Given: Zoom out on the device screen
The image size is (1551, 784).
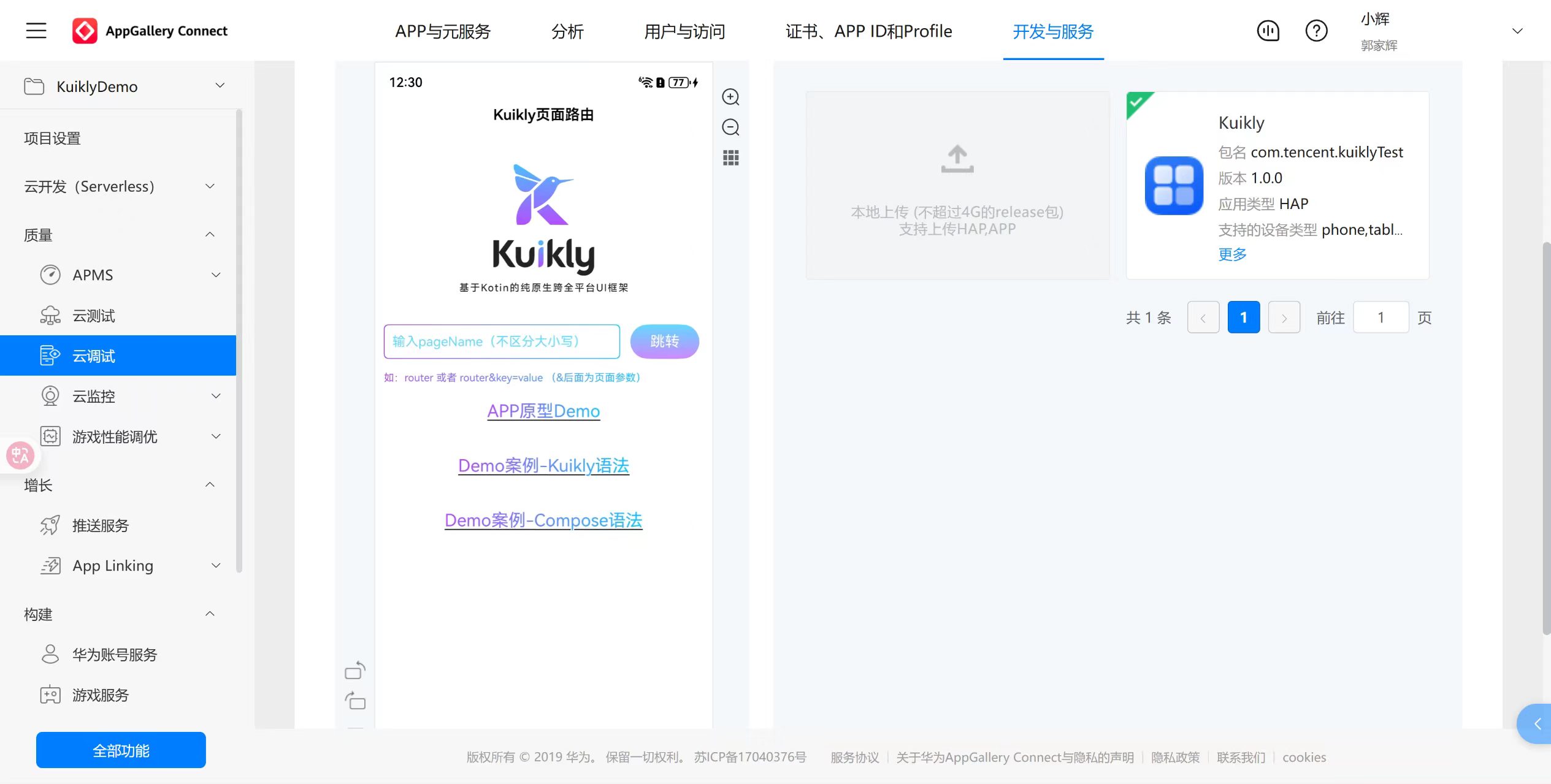Looking at the screenshot, I should pyautogui.click(x=731, y=127).
